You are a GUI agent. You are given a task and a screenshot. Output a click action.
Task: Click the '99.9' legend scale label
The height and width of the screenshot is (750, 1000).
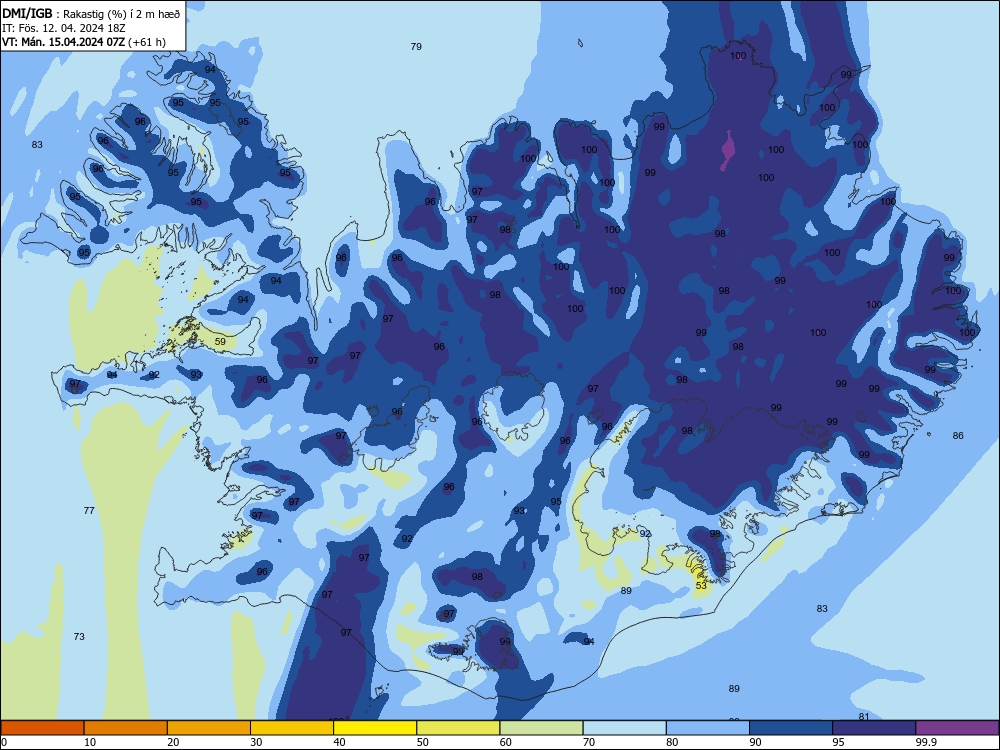click(x=925, y=742)
